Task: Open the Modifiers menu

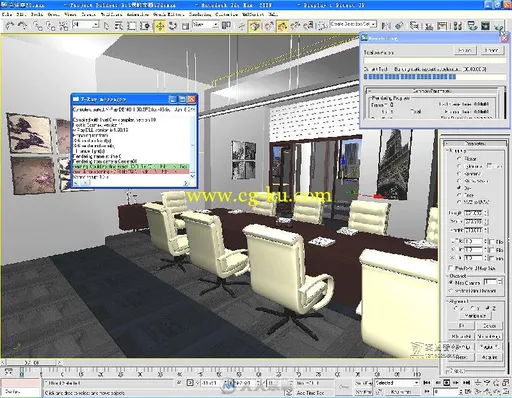Action: click(x=111, y=15)
